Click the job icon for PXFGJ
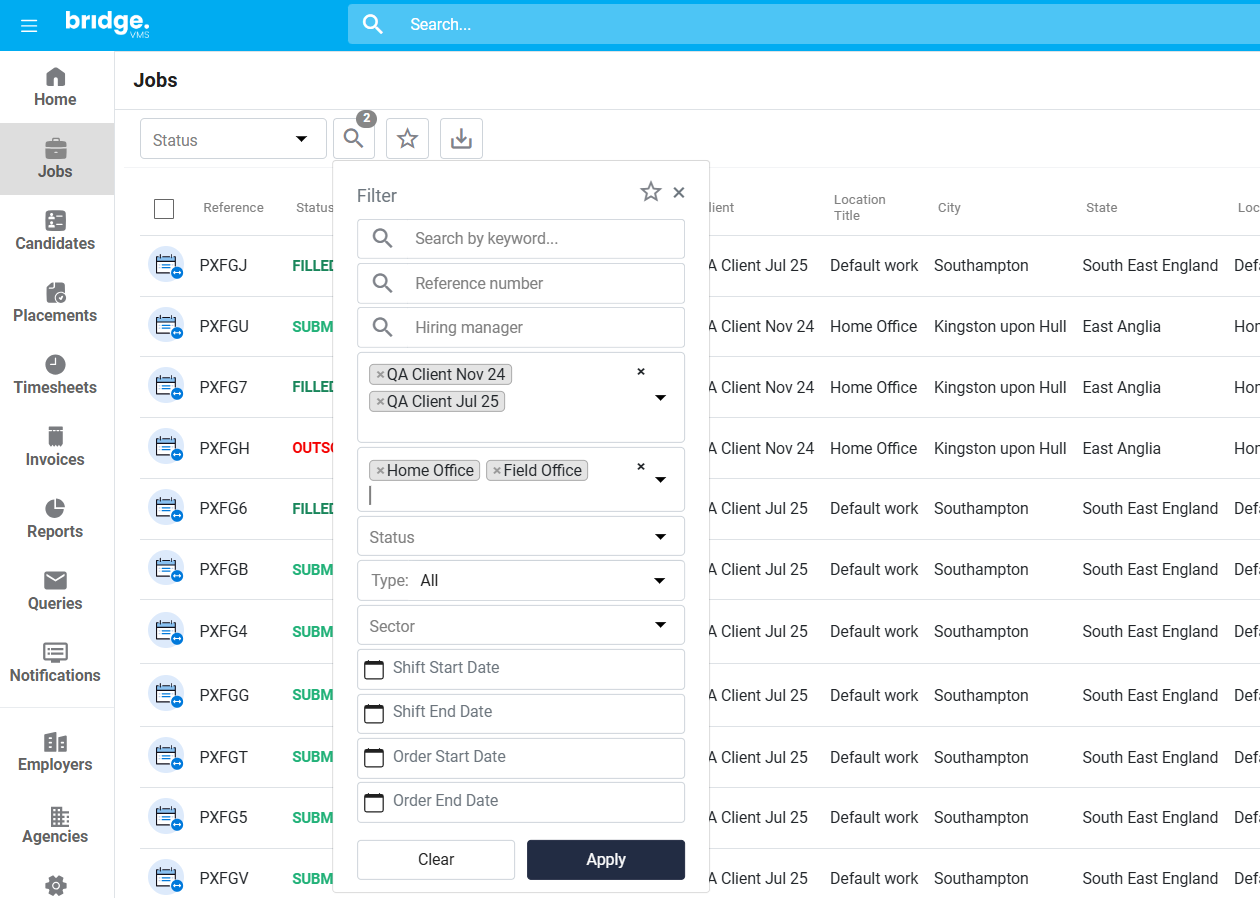The image size is (1260, 898). [x=166, y=265]
